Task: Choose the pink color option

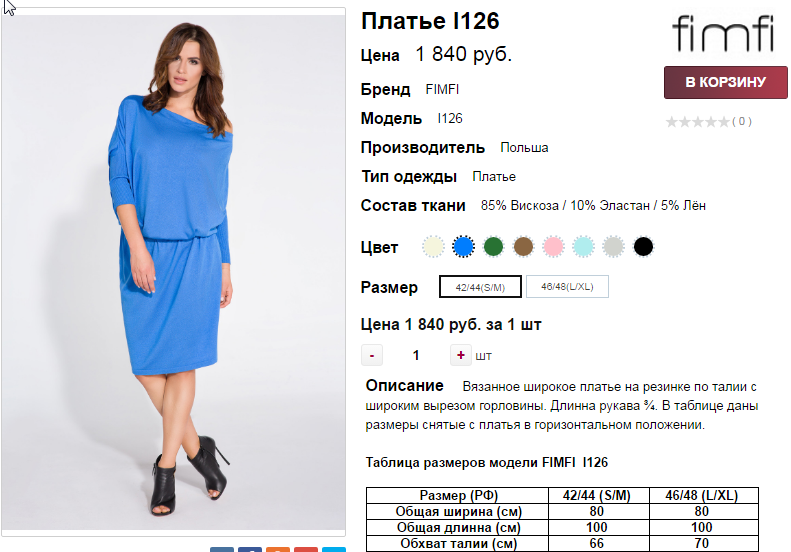Action: (553, 247)
